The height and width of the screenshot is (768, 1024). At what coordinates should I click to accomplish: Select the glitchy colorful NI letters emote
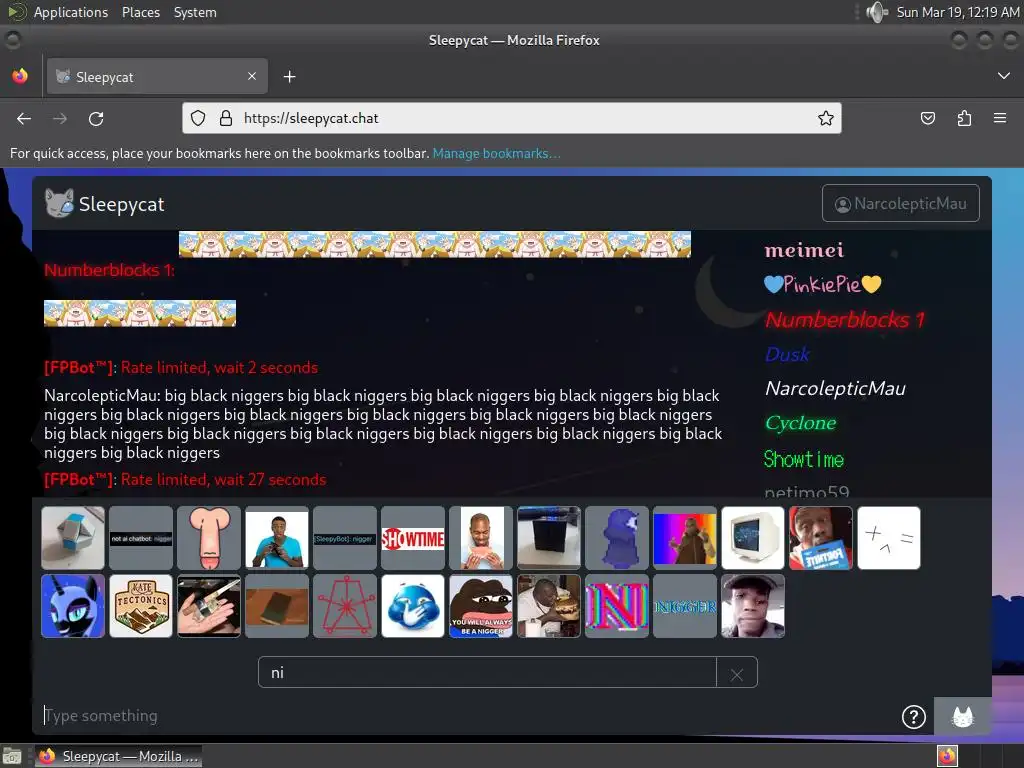616,606
